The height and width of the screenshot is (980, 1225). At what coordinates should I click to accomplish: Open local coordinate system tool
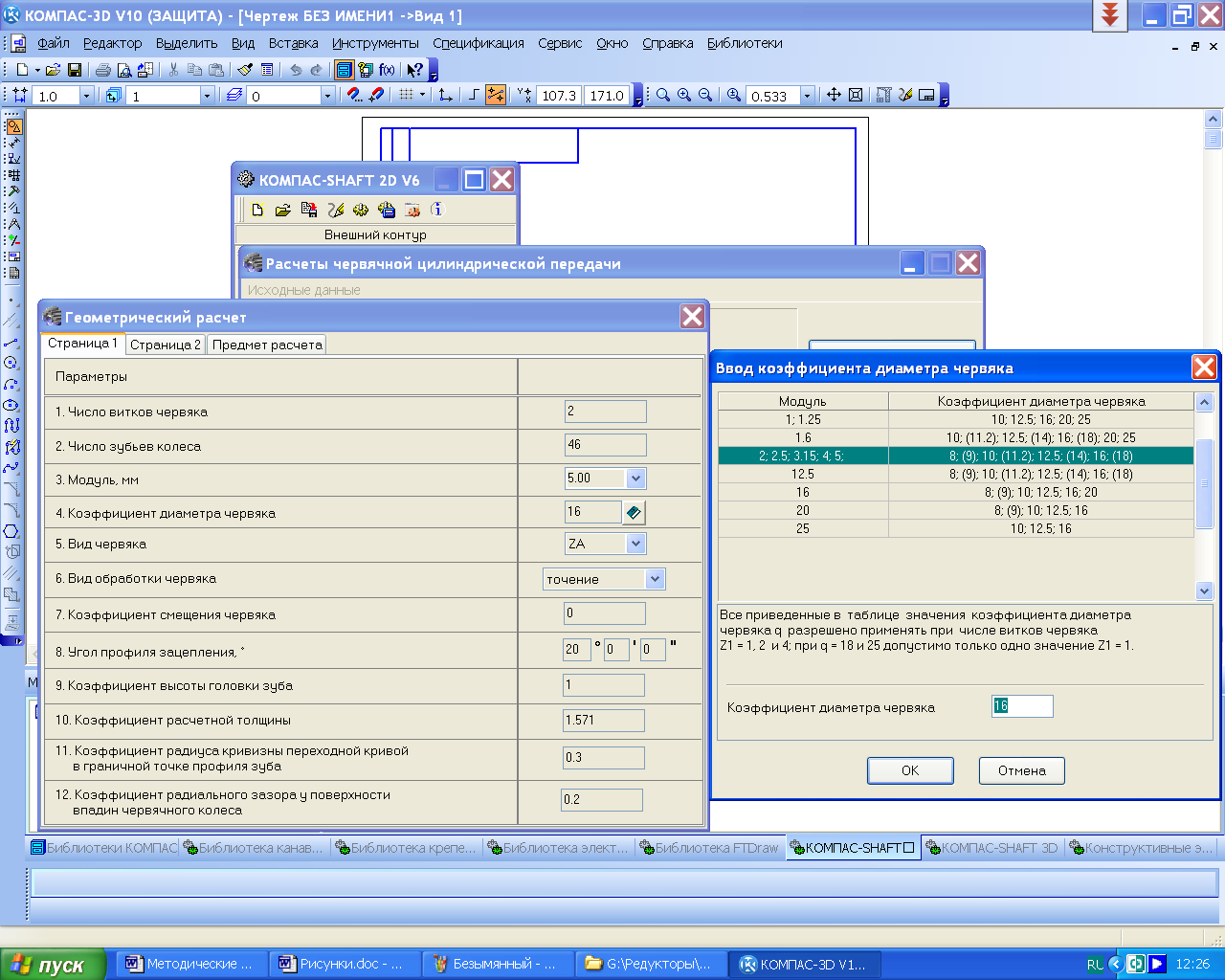[x=445, y=95]
